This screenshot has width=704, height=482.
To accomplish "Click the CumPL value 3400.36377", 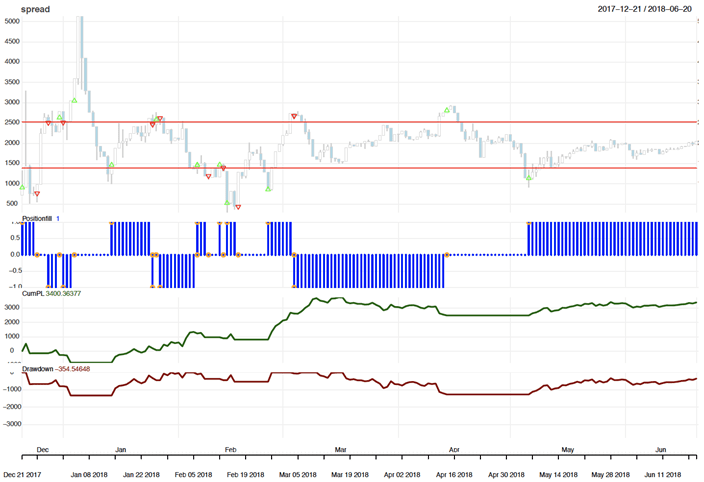I will 63,294.
